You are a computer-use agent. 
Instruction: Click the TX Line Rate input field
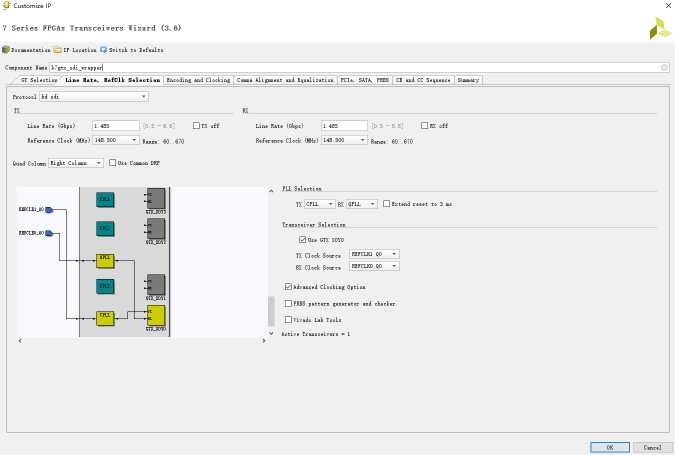(116, 126)
